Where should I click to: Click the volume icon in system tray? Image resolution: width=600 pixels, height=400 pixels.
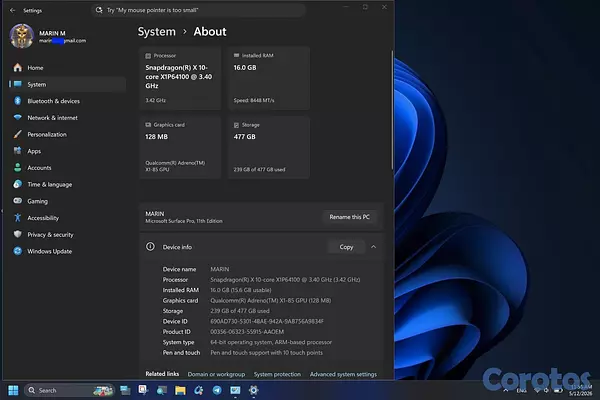[546, 390]
